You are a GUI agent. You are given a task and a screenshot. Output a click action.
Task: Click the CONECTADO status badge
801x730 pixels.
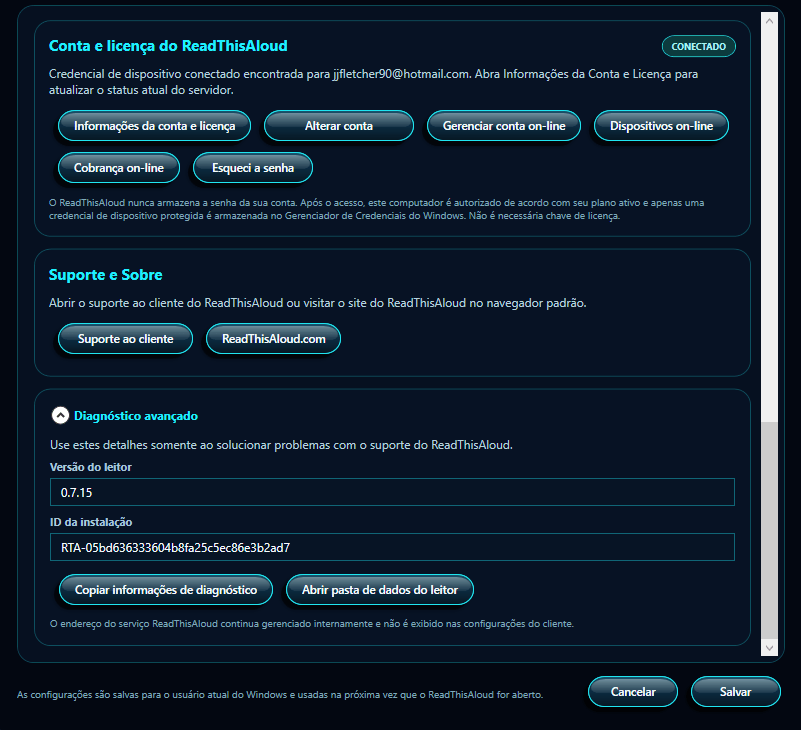pyautogui.click(x=698, y=46)
